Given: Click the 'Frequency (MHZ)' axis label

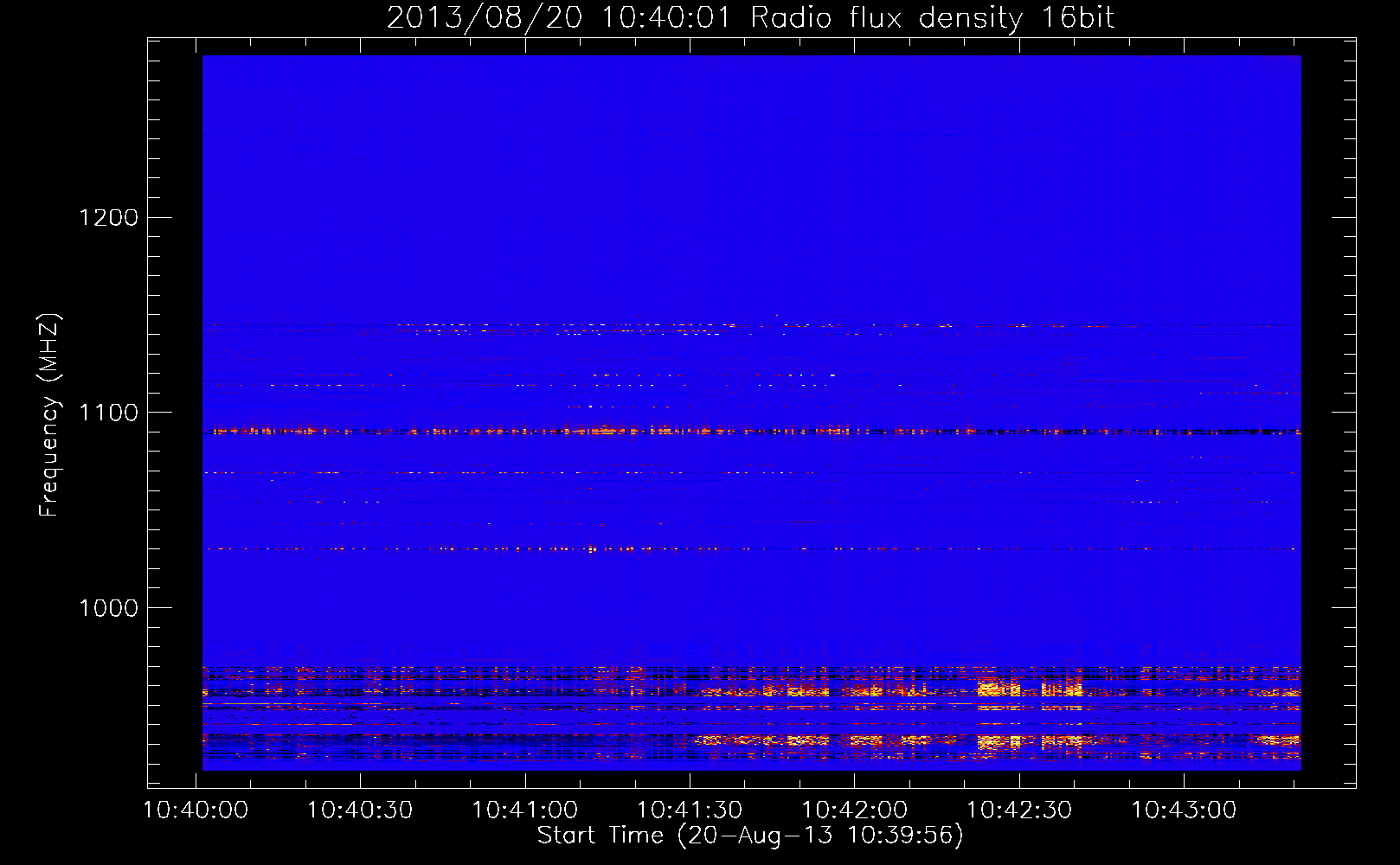Looking at the screenshot, I should tap(50, 415).
